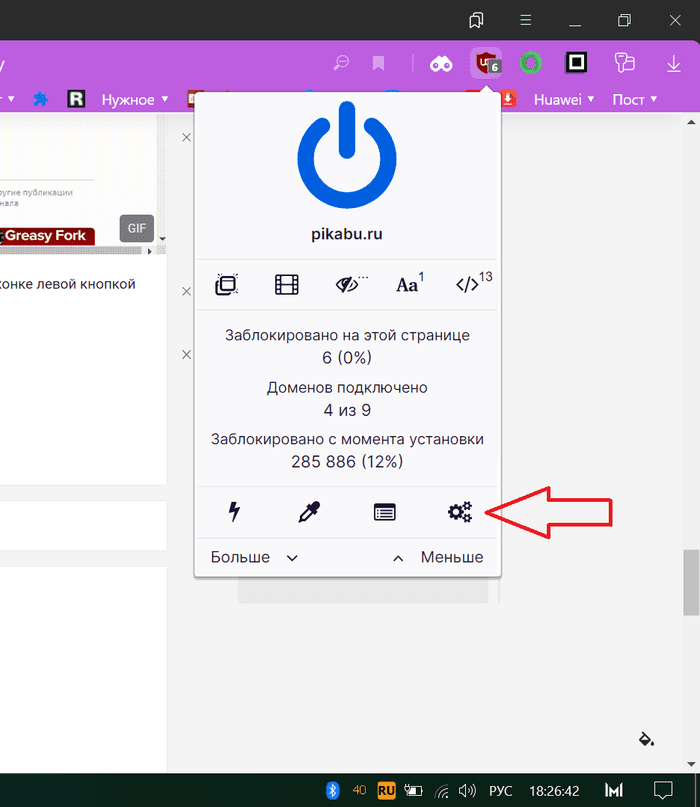
Task: Open Windows notification center icon
Action: click(663, 790)
